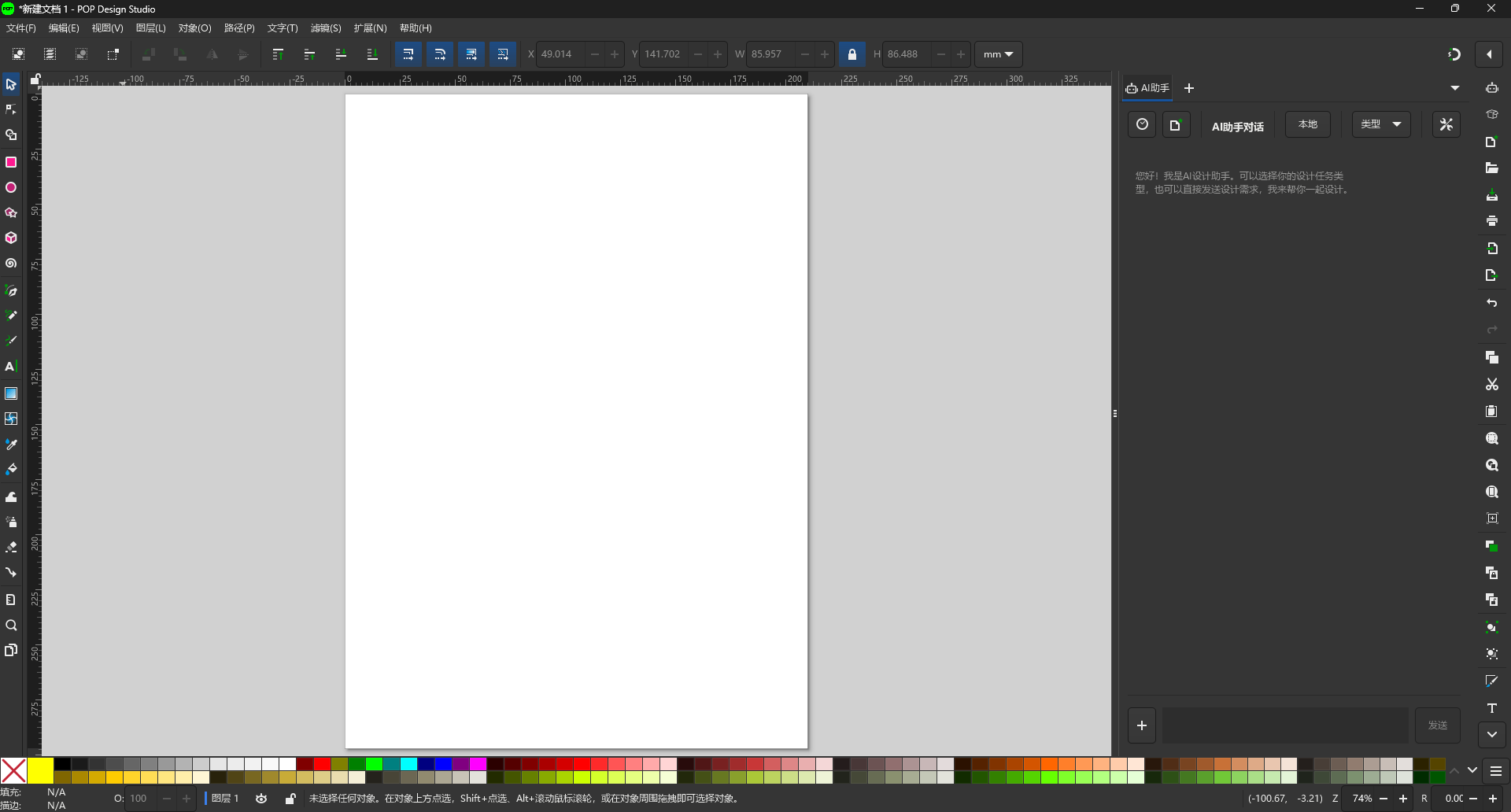Toggle visibility eye for 图层 1
Image resolution: width=1511 pixels, height=812 pixels.
pos(261,799)
